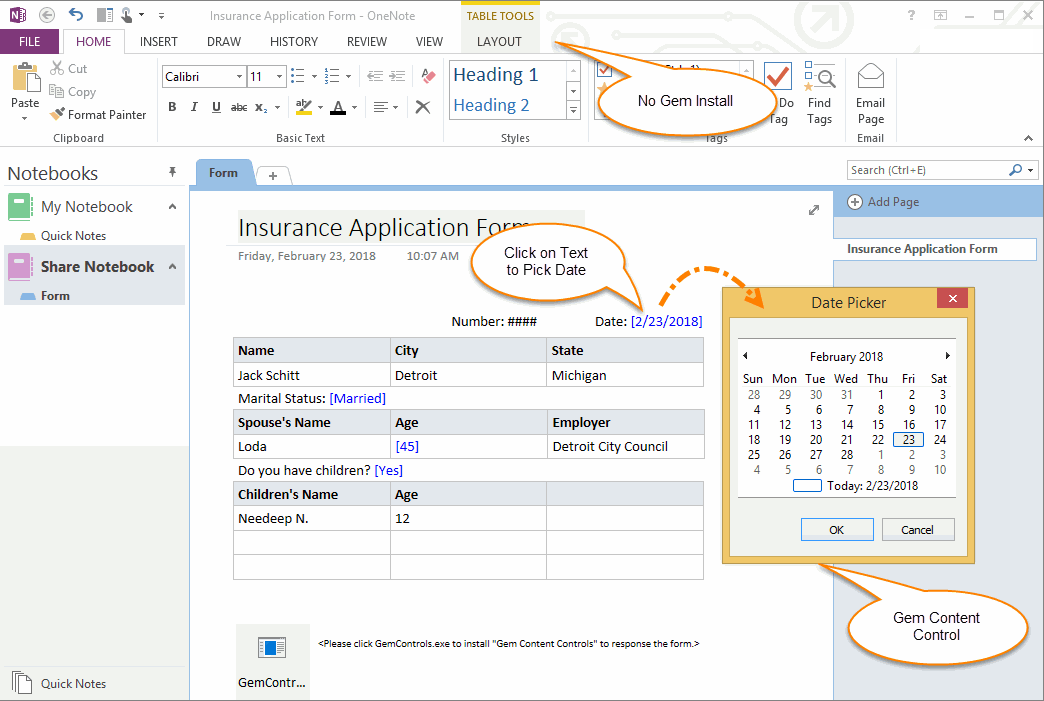This screenshot has width=1044, height=701.
Task: Activate the Format Painter tool
Action: tap(99, 115)
